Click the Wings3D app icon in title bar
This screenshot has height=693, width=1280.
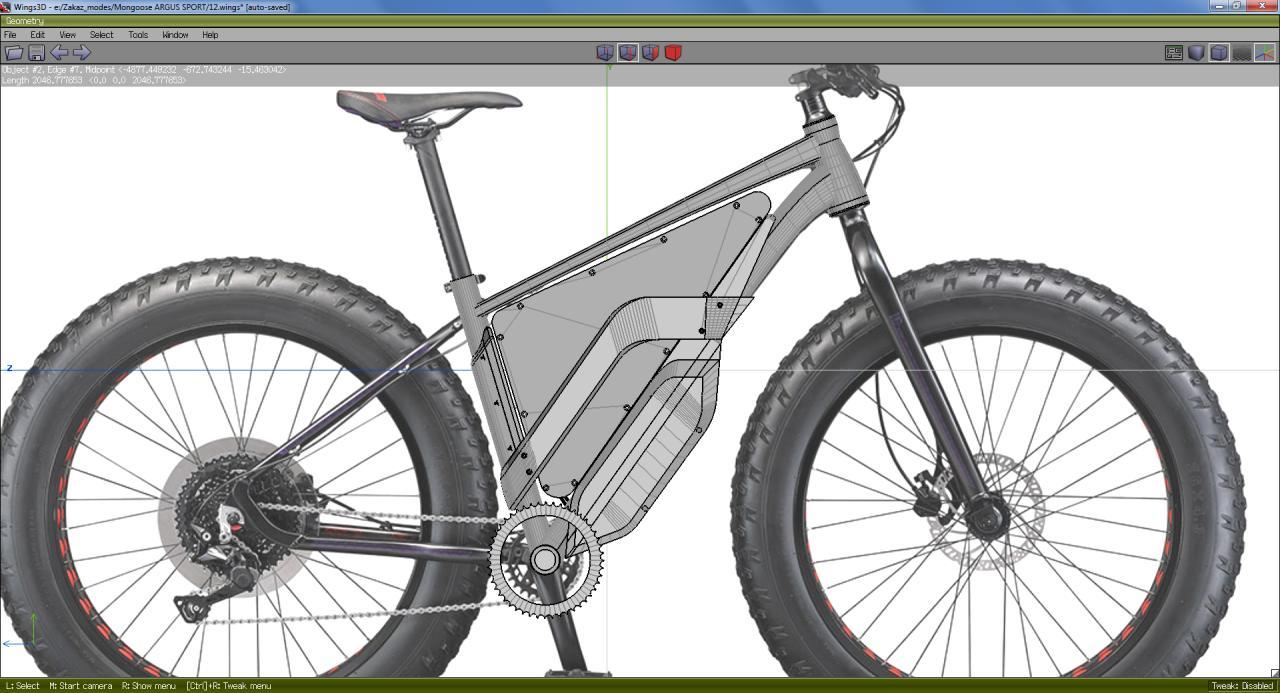point(6,7)
